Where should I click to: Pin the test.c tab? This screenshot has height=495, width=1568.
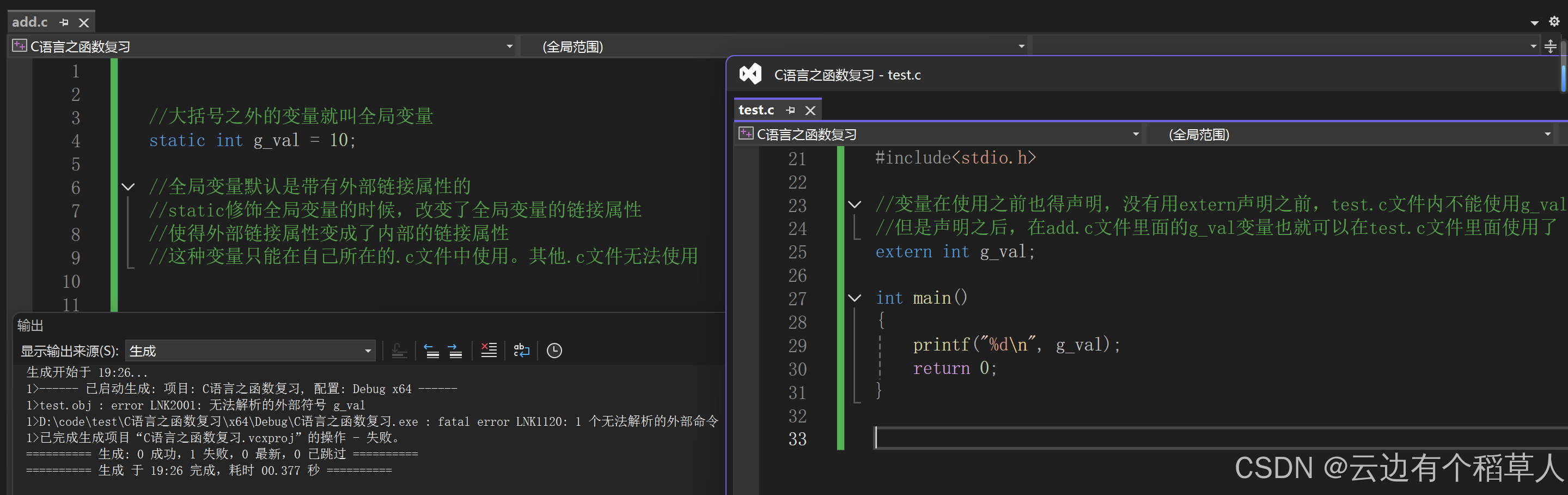(x=790, y=110)
